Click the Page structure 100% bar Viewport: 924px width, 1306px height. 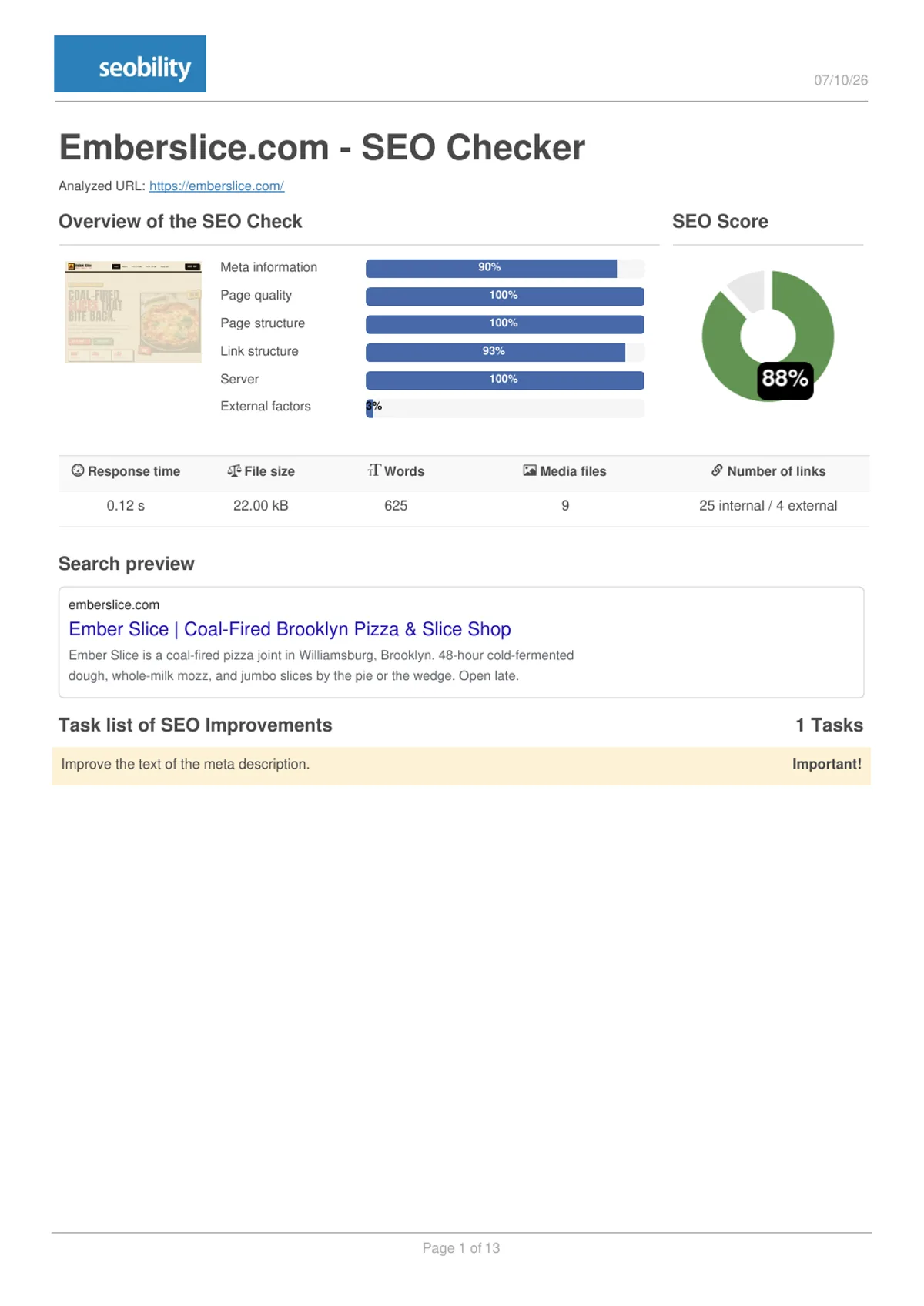pos(504,324)
